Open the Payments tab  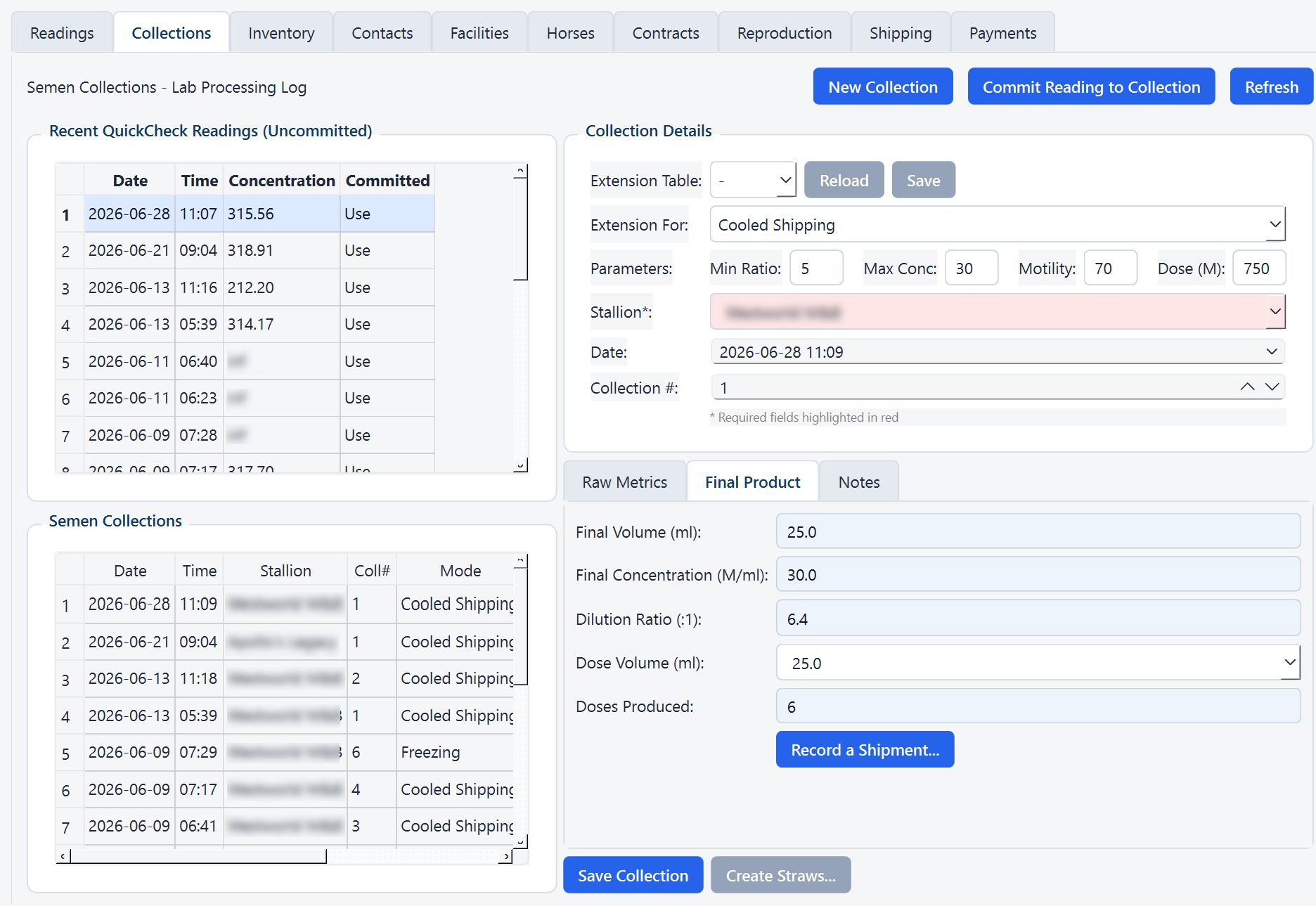pyautogui.click(x=1002, y=33)
